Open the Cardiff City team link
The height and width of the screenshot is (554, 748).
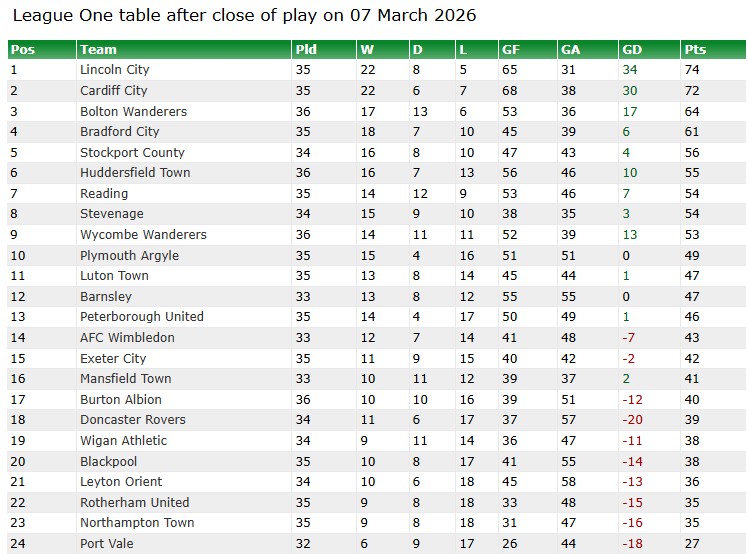pos(113,91)
